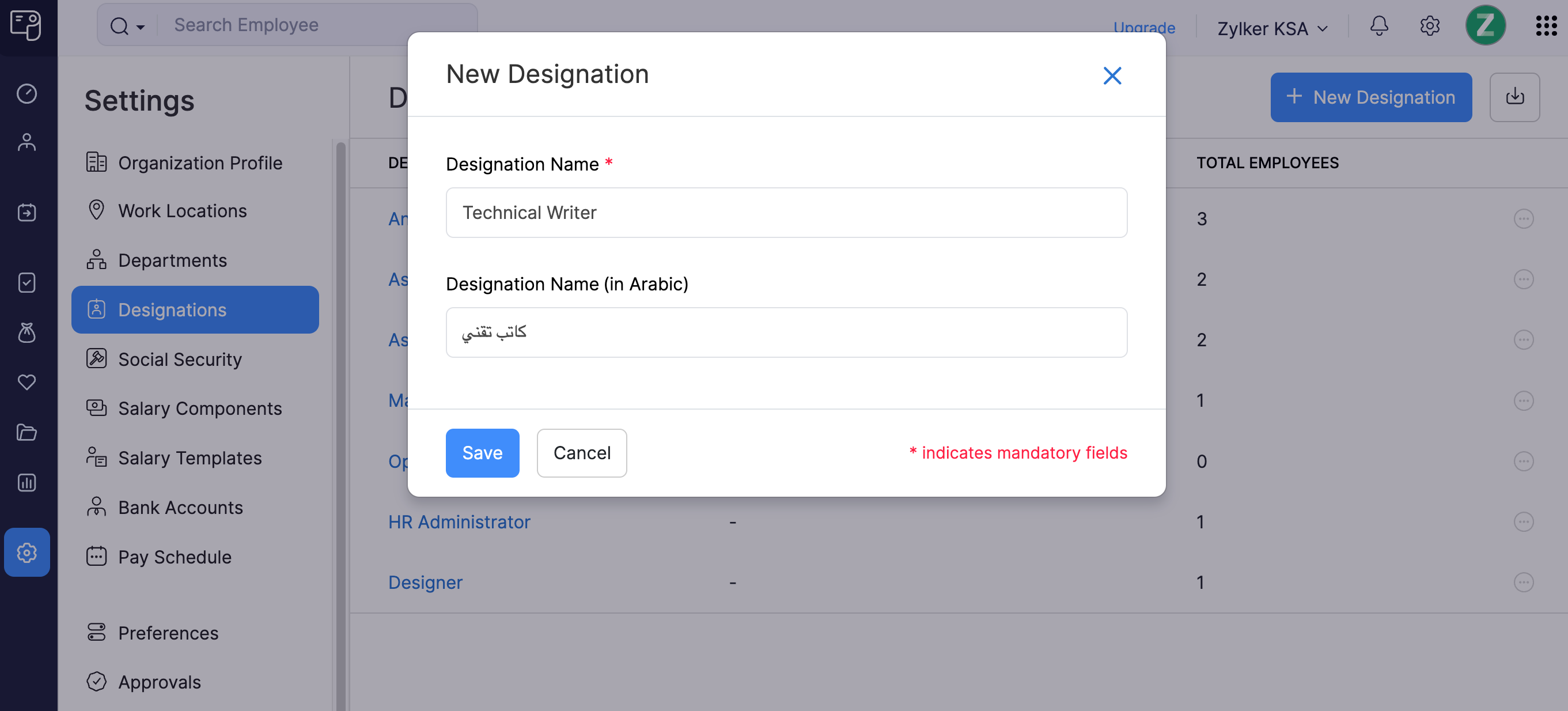Click the Designer designation link

pos(425,581)
